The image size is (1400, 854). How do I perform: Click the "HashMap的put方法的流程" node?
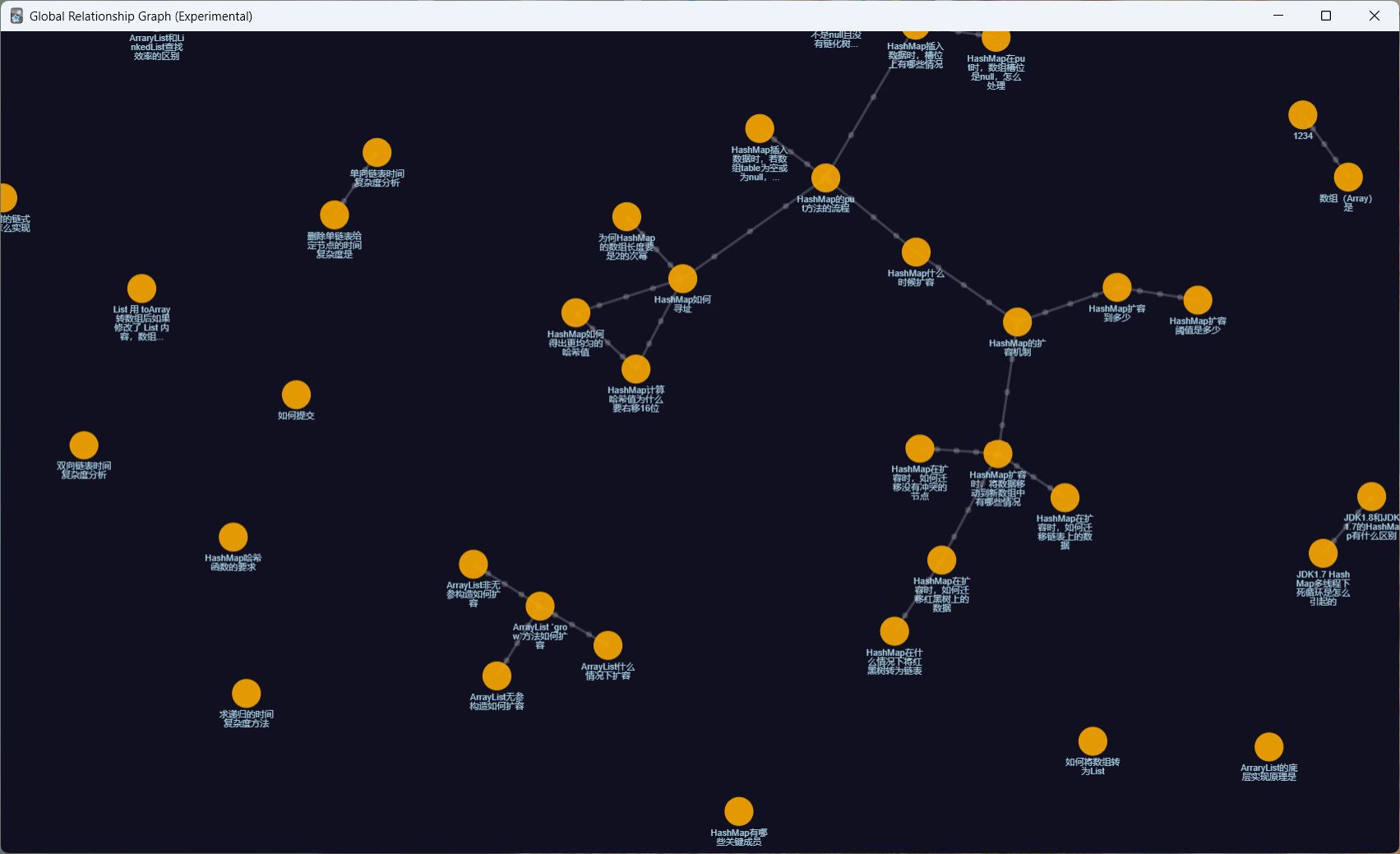pyautogui.click(x=825, y=178)
